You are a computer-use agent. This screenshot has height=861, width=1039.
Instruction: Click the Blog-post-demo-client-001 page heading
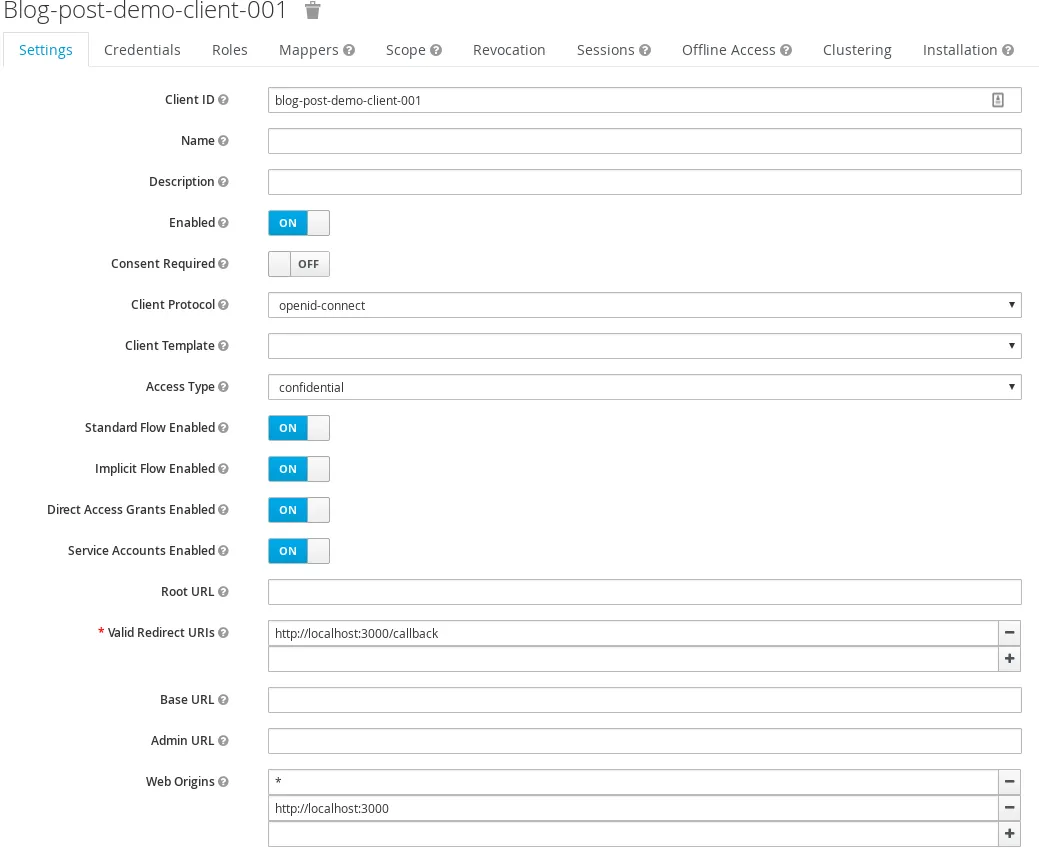(x=145, y=10)
